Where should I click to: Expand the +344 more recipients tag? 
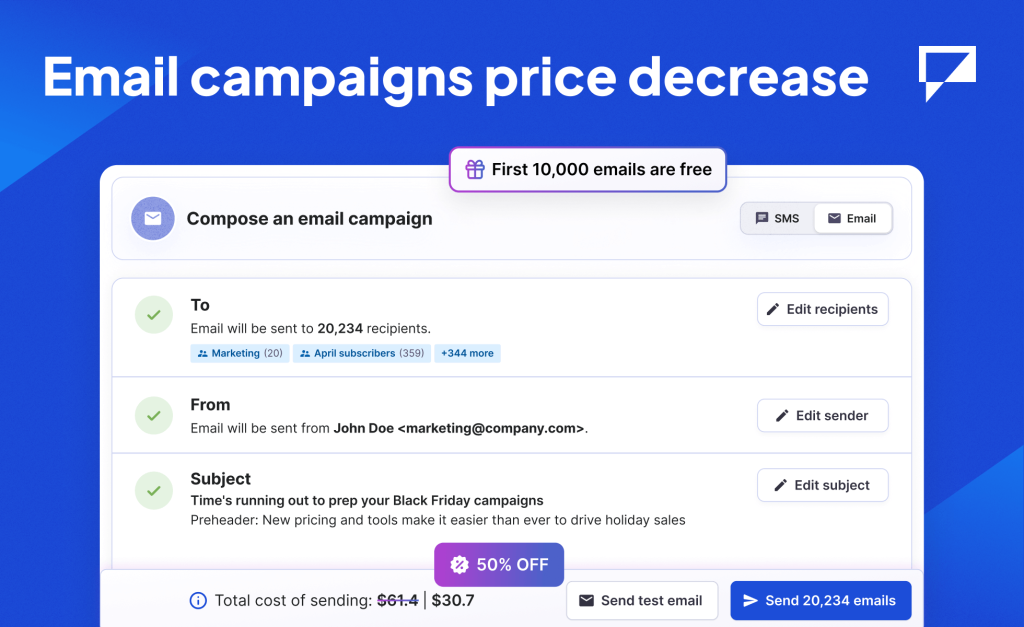[467, 353]
